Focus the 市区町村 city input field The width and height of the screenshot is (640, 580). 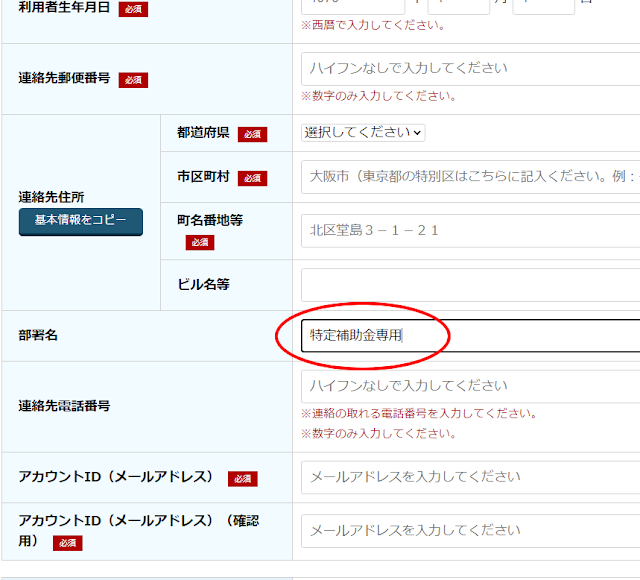(x=470, y=176)
